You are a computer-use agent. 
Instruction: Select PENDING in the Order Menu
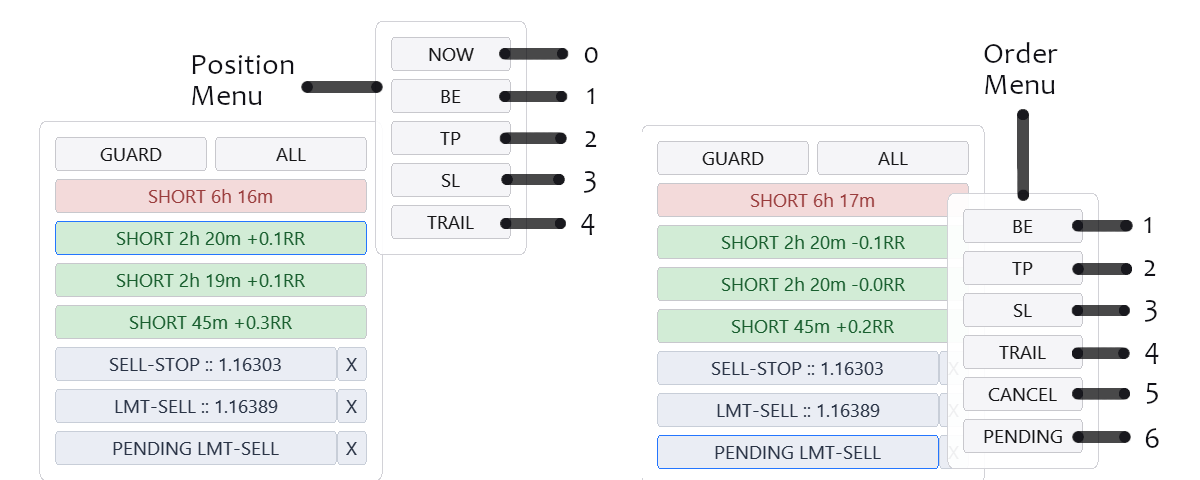(x=1023, y=436)
